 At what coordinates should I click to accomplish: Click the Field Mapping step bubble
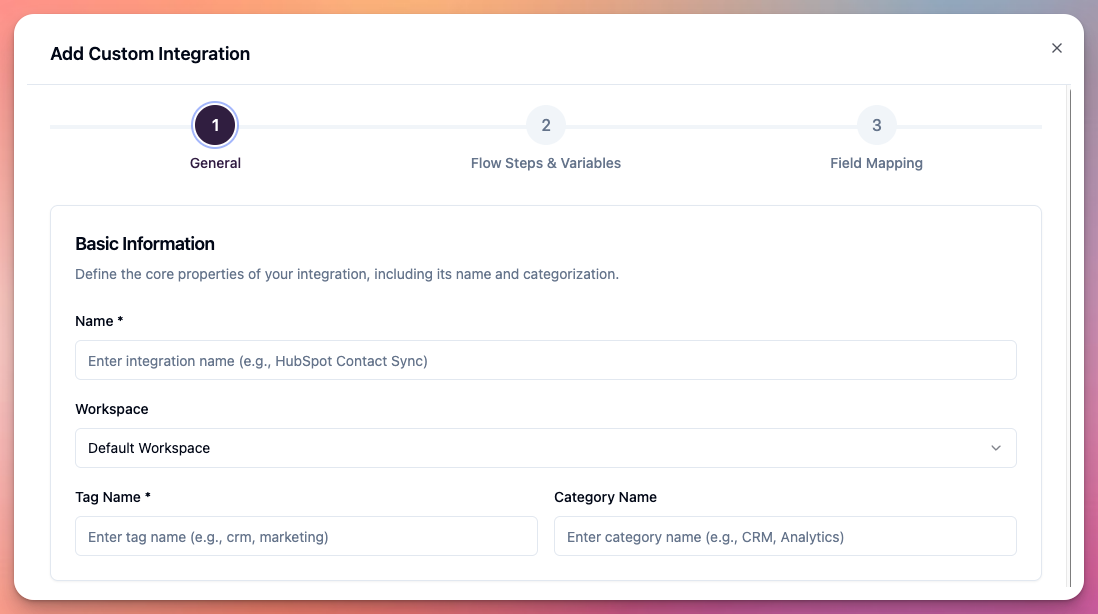pos(877,124)
